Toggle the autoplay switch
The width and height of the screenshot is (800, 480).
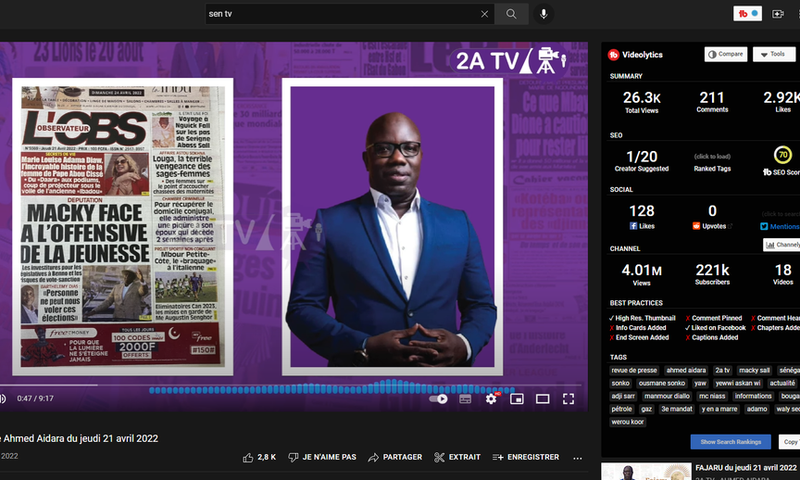coord(438,399)
